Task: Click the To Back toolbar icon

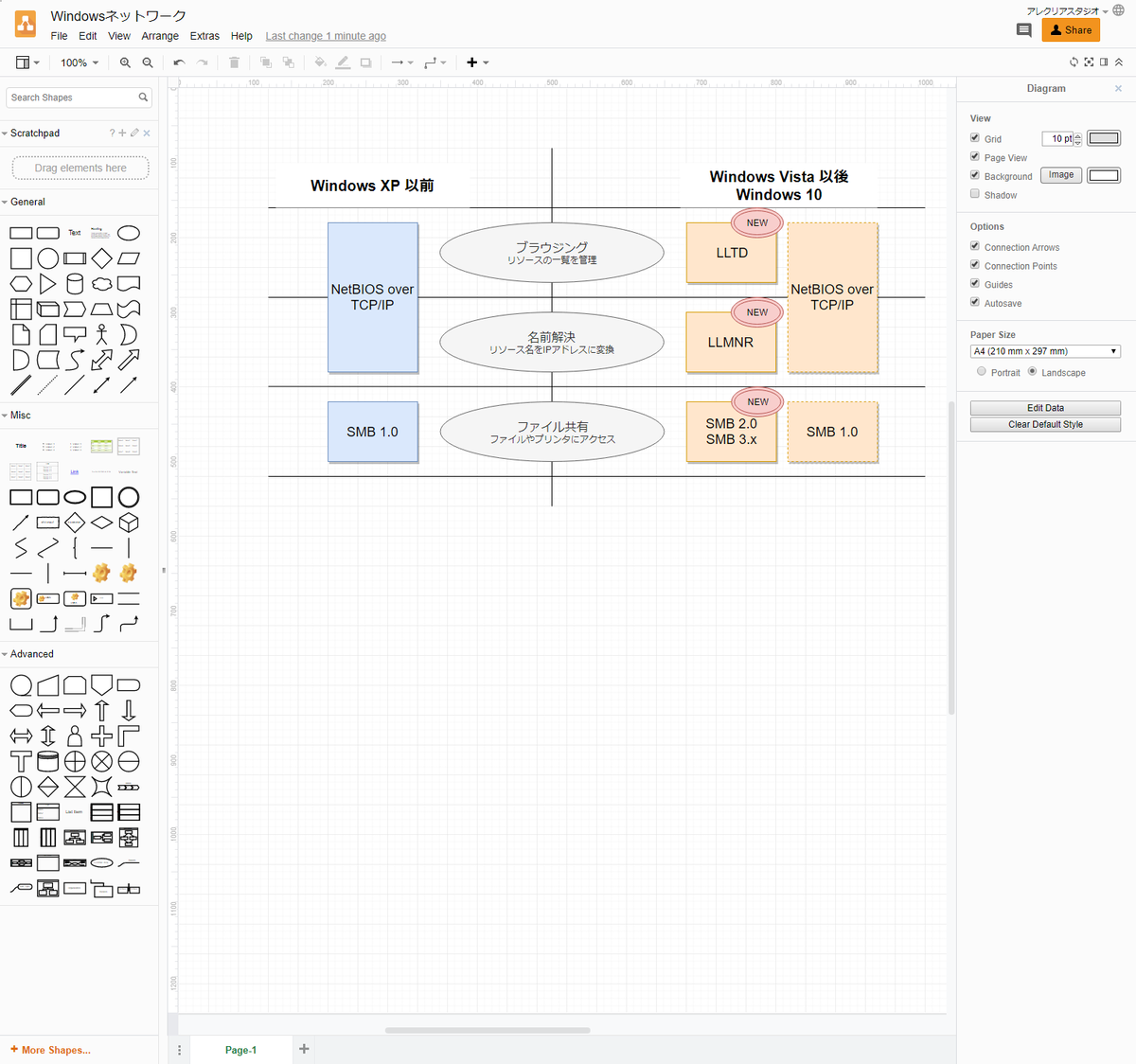Action: coord(289,62)
